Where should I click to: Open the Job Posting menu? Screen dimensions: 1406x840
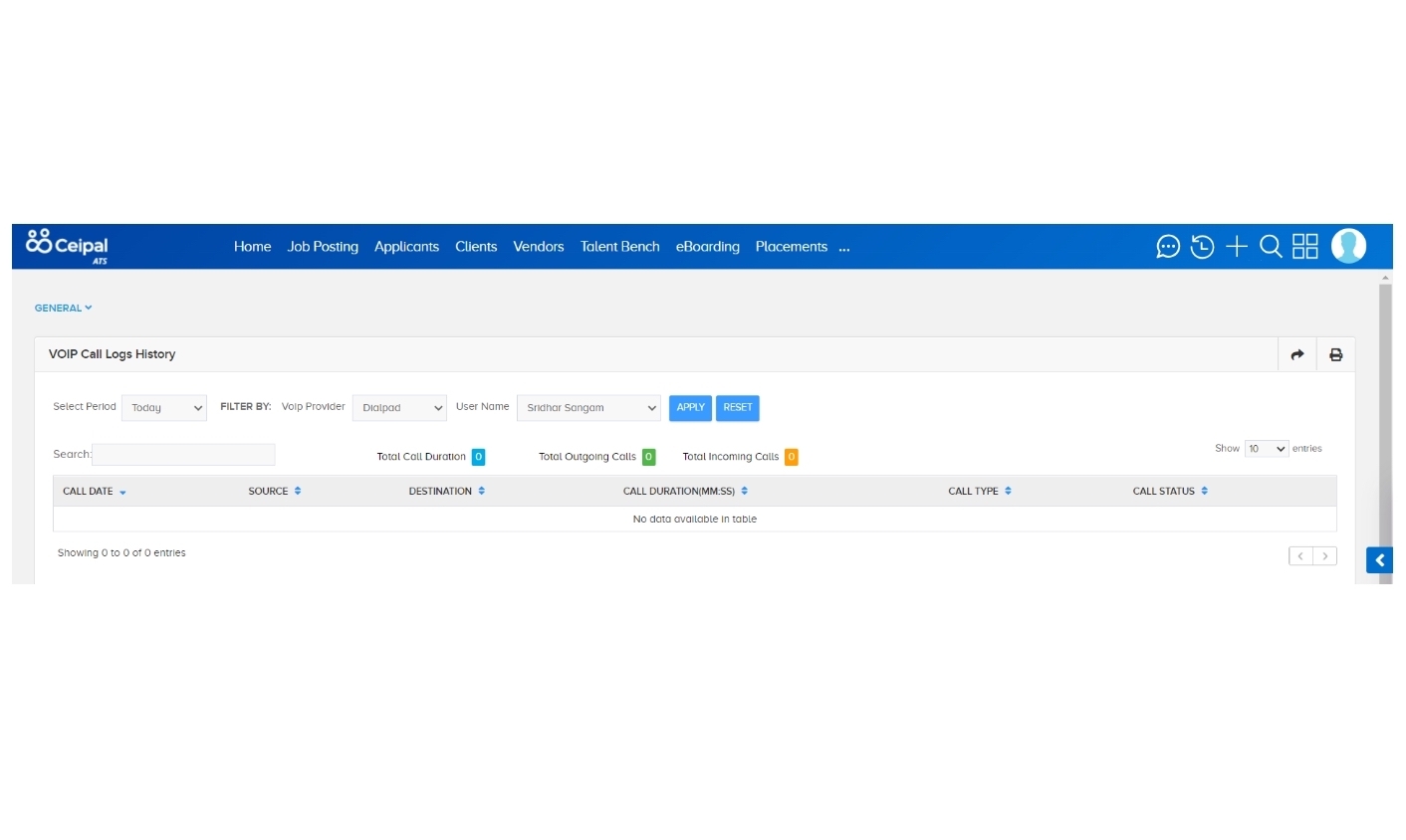coord(323,247)
